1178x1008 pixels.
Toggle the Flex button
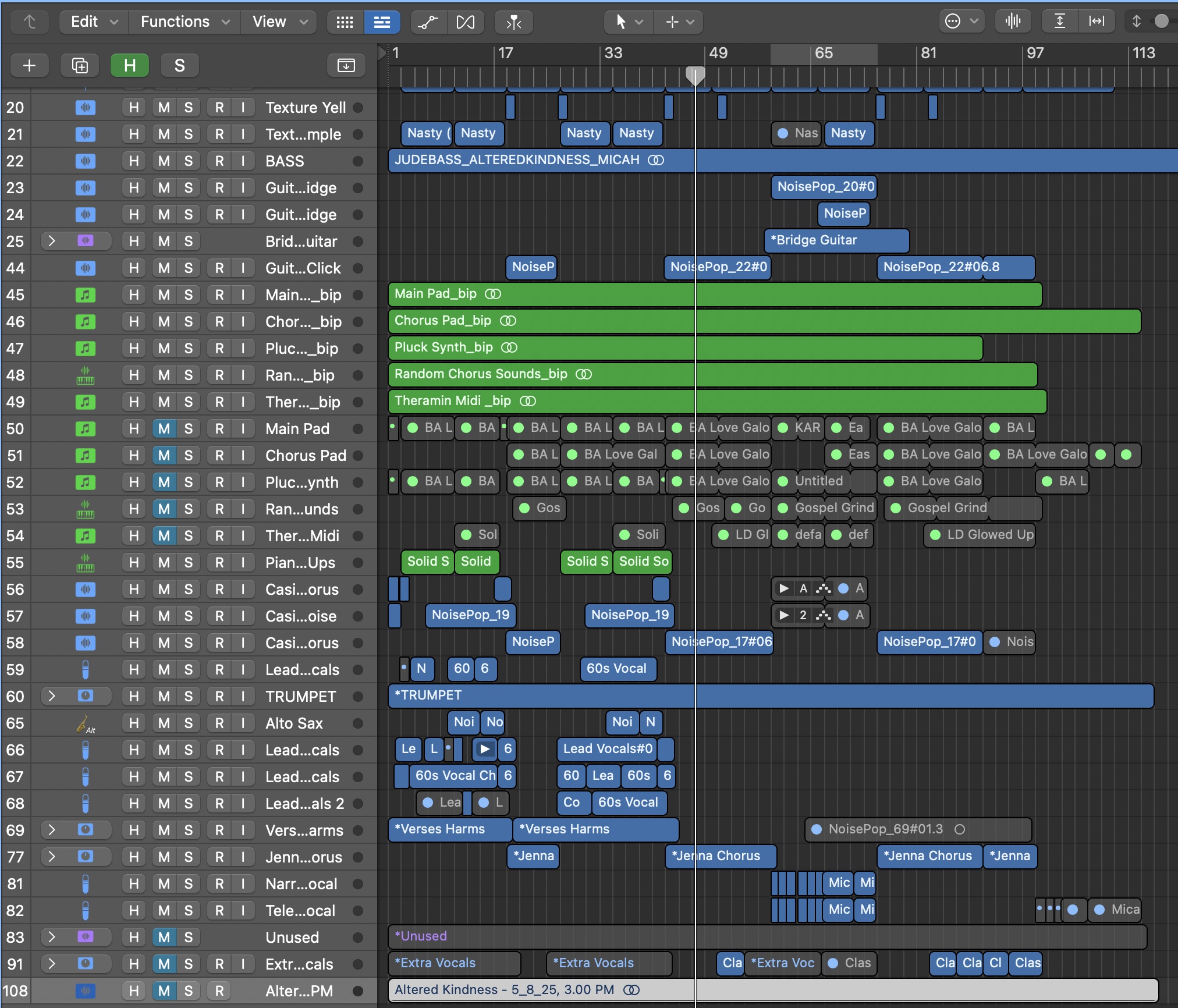(x=466, y=22)
